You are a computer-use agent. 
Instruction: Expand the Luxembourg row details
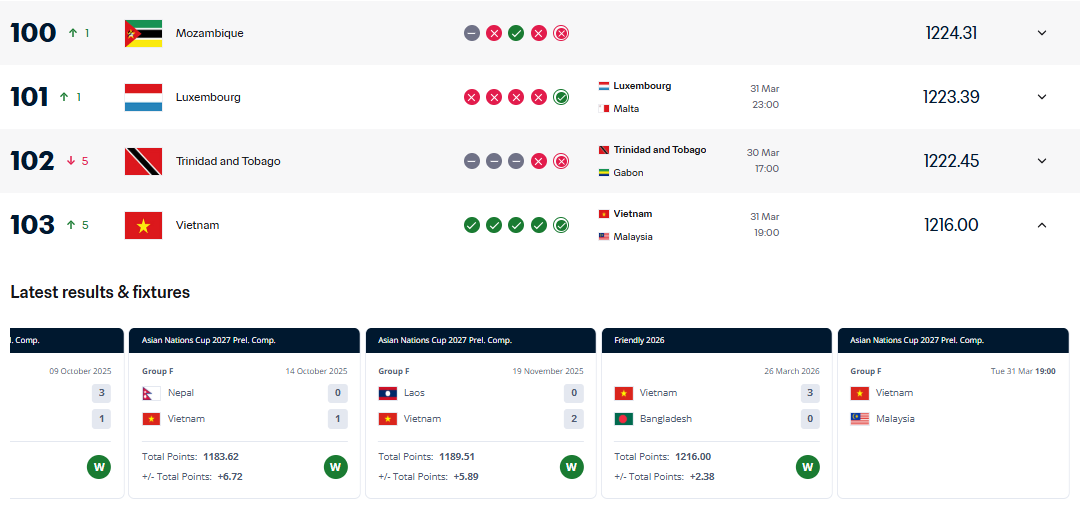click(1041, 97)
